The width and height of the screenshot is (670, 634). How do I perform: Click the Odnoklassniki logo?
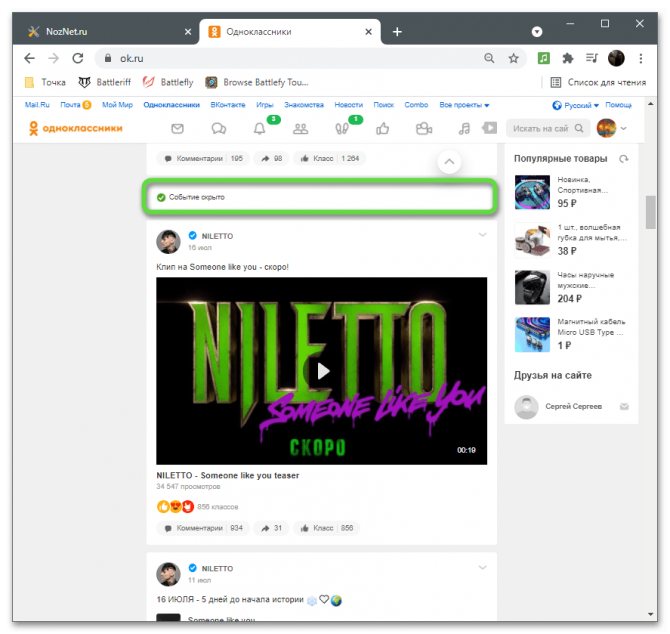tap(76, 128)
